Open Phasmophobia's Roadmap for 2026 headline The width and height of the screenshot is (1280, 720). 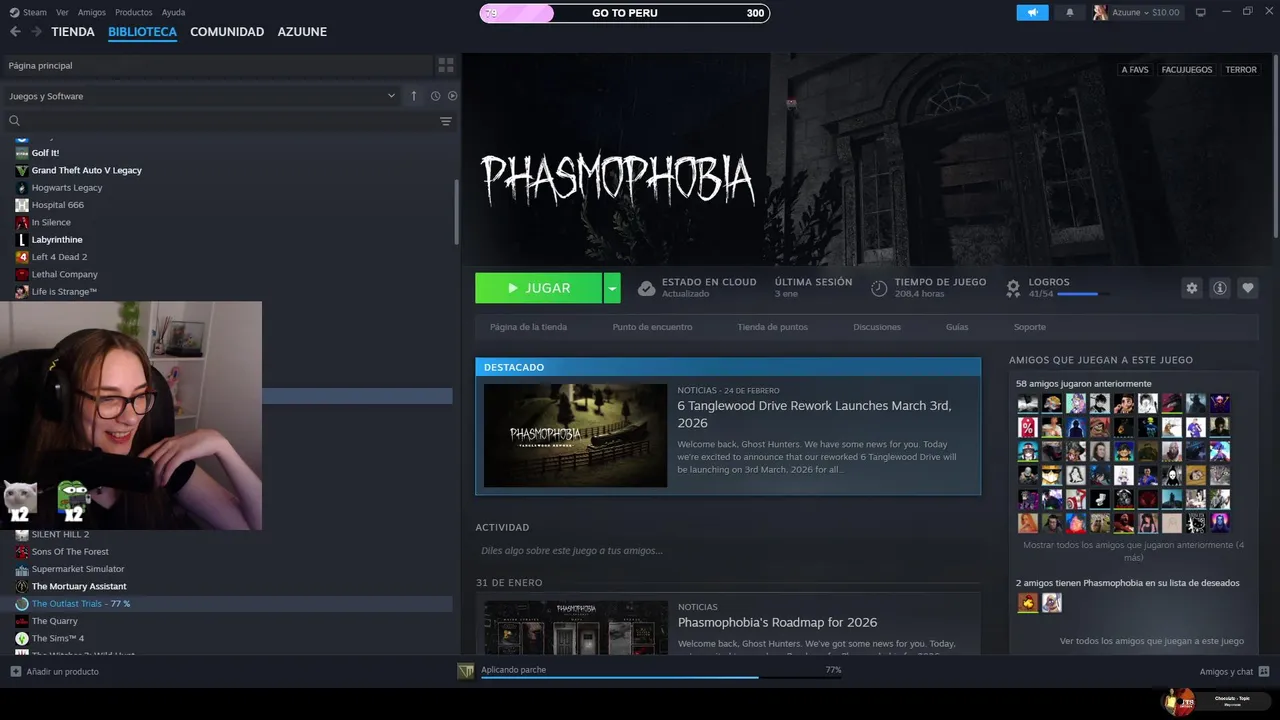[x=777, y=622]
